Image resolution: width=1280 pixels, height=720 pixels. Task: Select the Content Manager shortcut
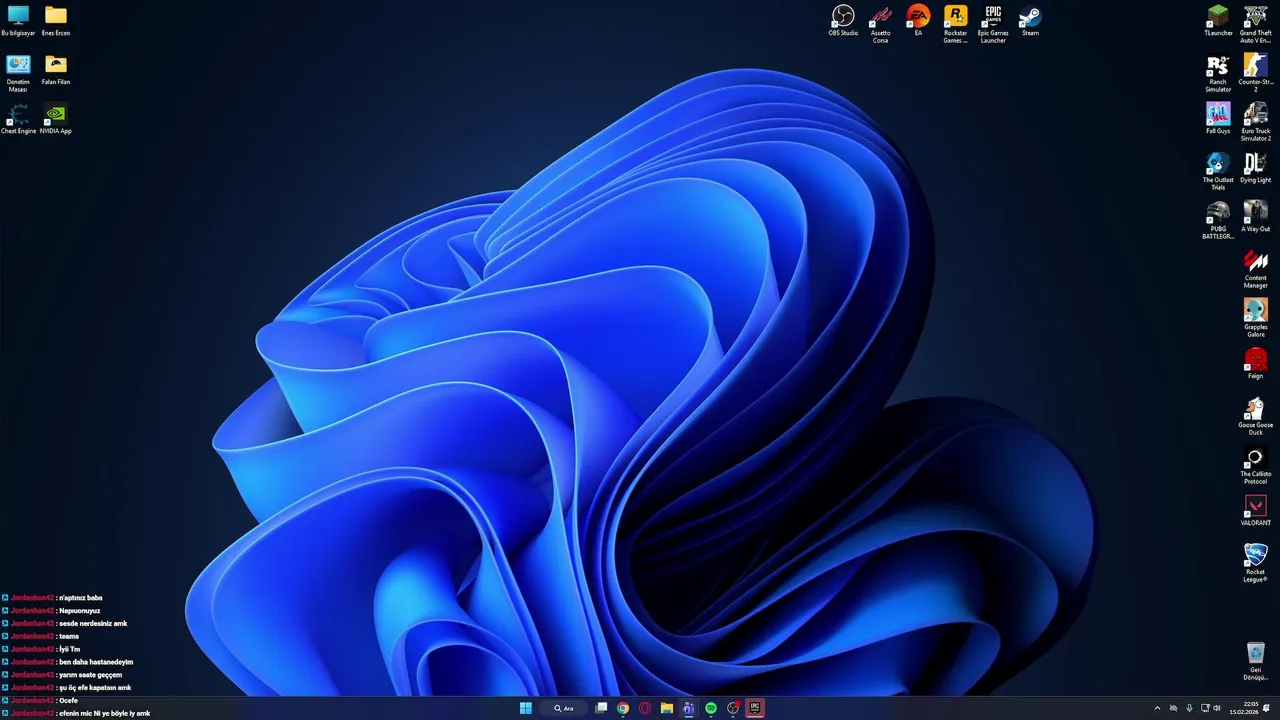tap(1256, 269)
